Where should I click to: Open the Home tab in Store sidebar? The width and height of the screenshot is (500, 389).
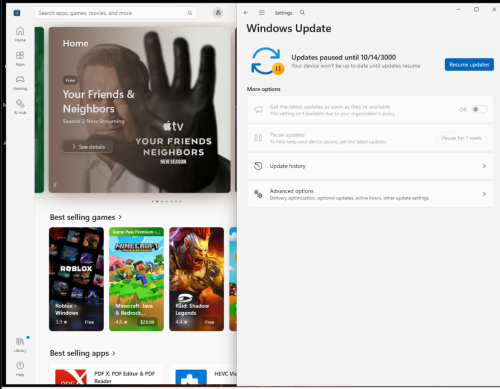[20, 34]
